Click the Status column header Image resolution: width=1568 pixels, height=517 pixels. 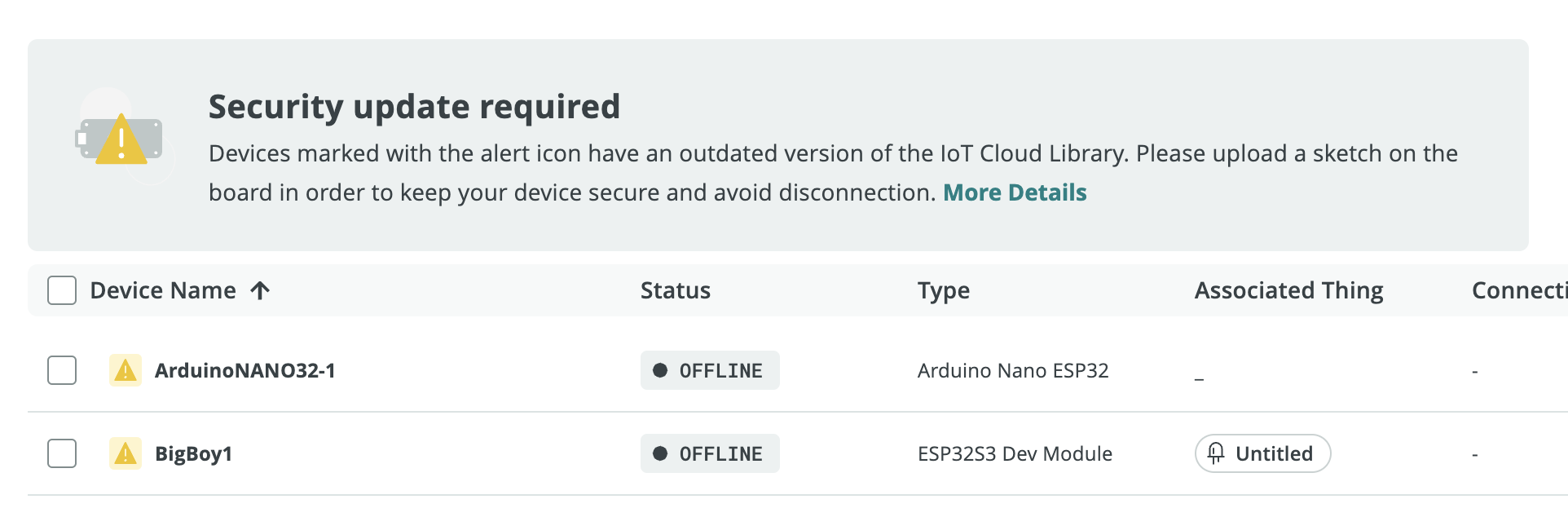(675, 291)
